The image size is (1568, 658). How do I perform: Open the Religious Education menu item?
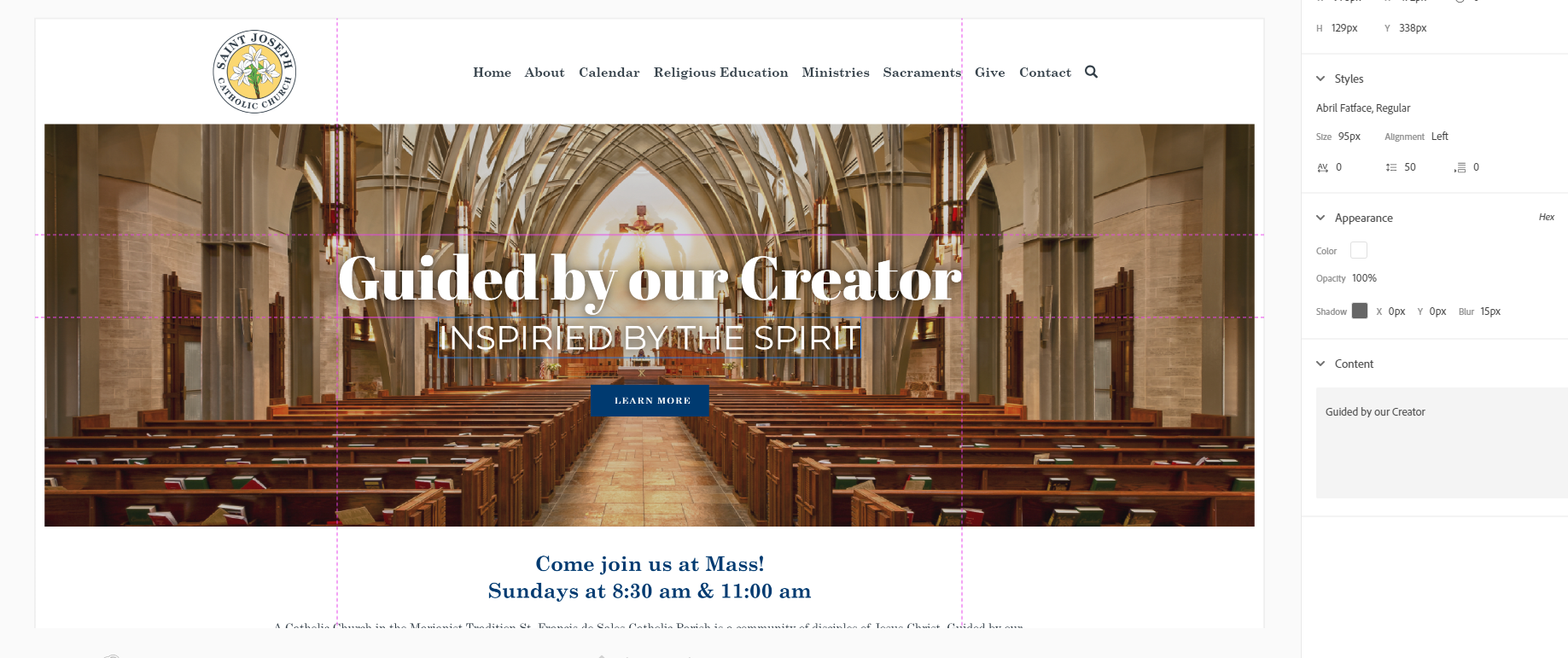[720, 73]
